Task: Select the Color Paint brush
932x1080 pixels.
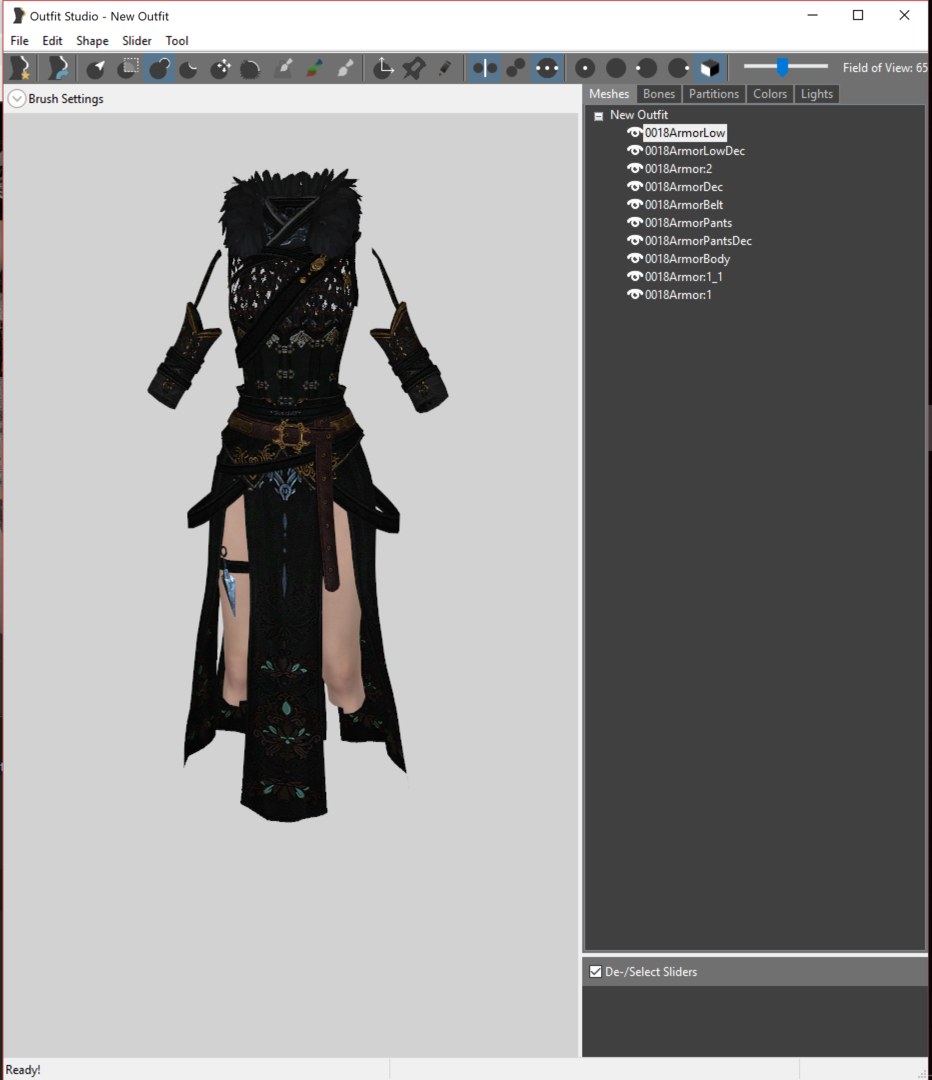Action: pyautogui.click(x=314, y=68)
